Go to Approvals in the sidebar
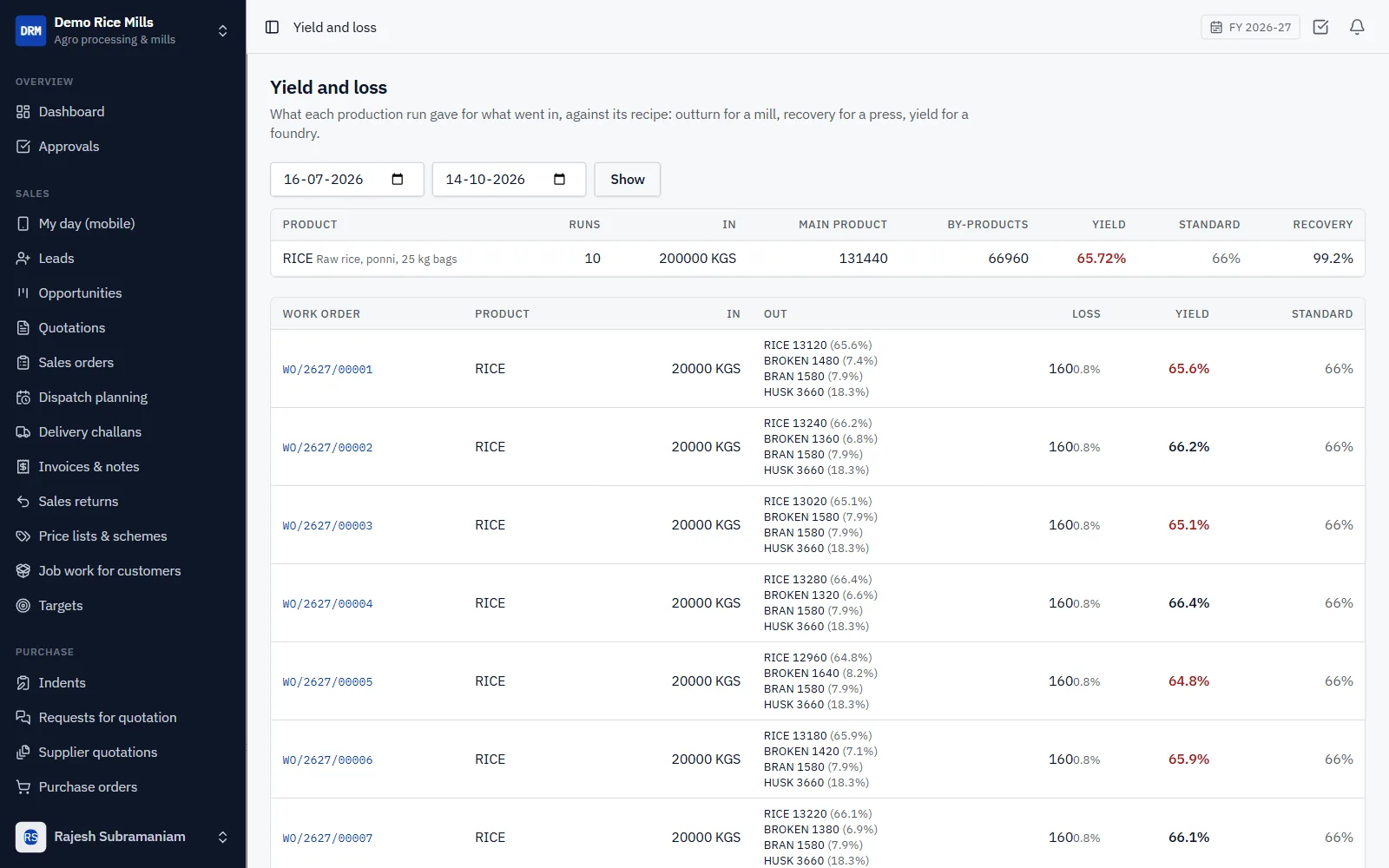1389x868 pixels. (69, 147)
